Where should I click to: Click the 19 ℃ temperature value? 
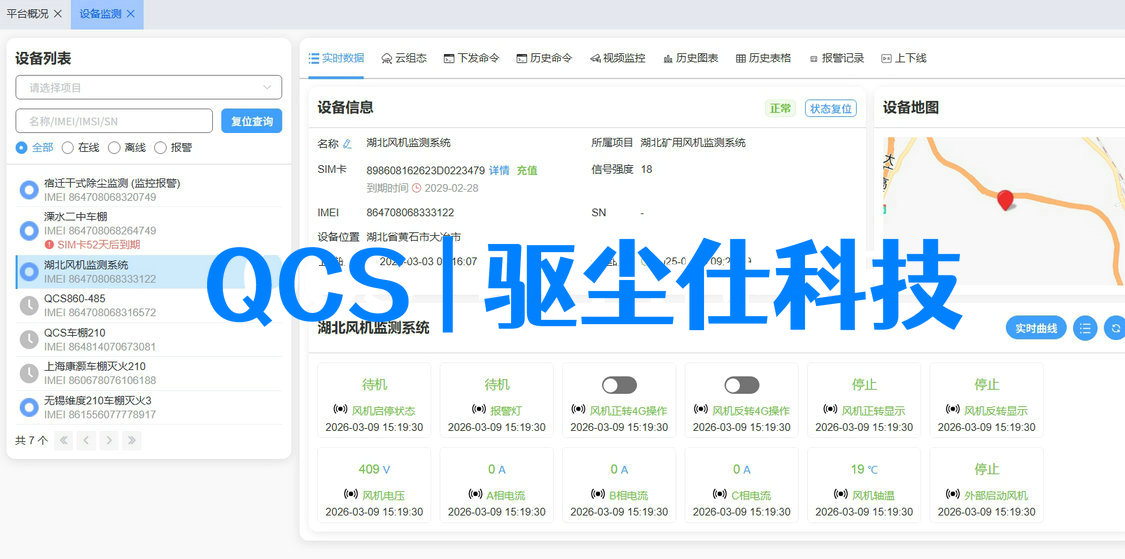864,469
